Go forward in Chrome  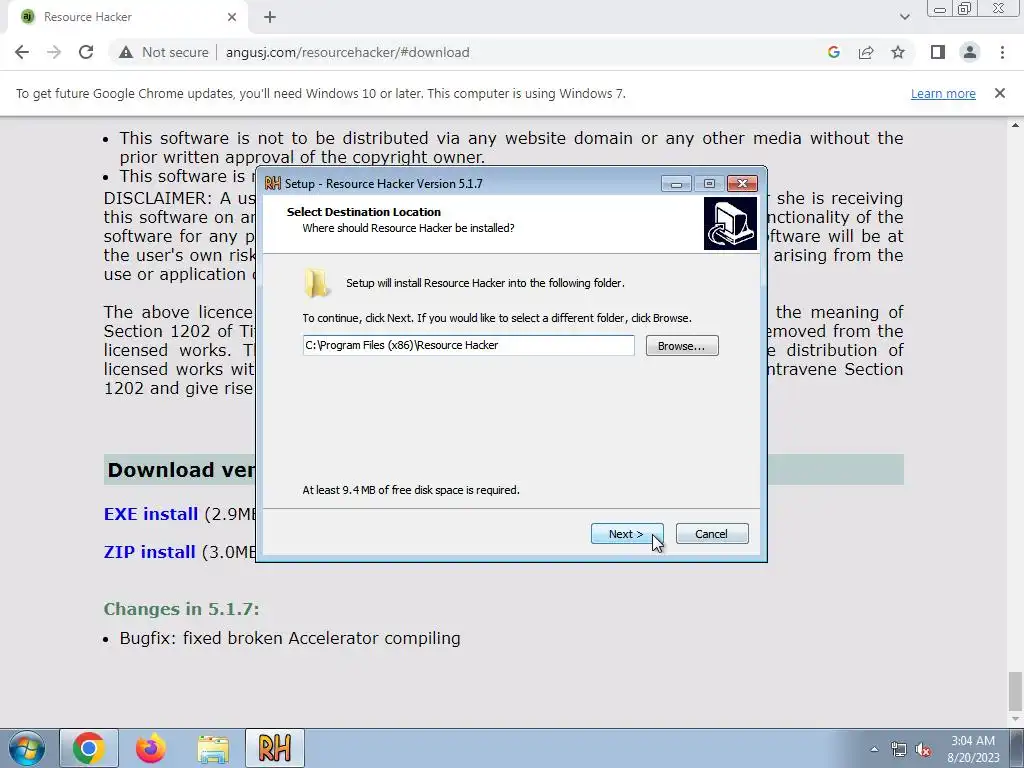click(54, 52)
